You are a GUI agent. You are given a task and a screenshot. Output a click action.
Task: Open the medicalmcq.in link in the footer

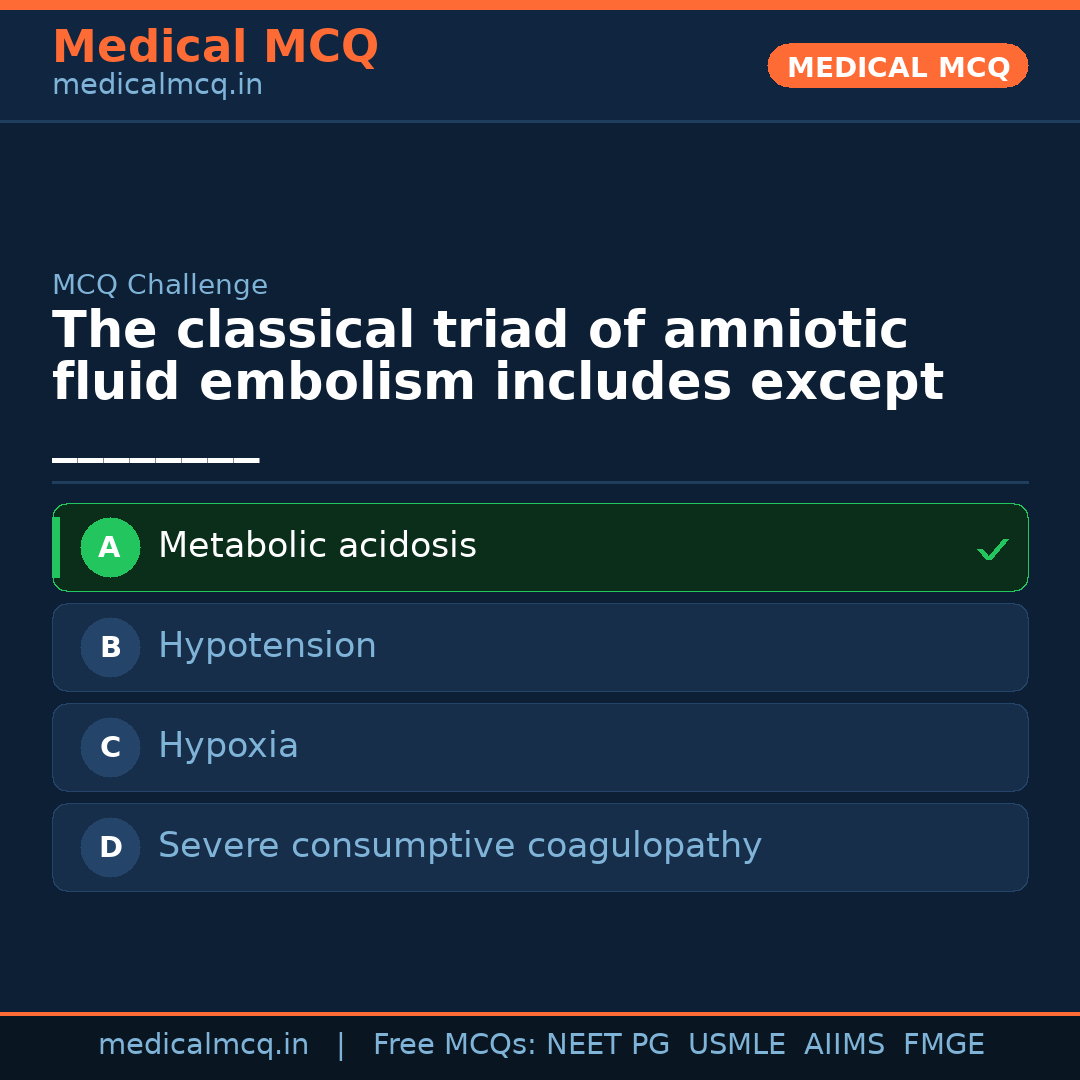pyautogui.click(x=203, y=1045)
